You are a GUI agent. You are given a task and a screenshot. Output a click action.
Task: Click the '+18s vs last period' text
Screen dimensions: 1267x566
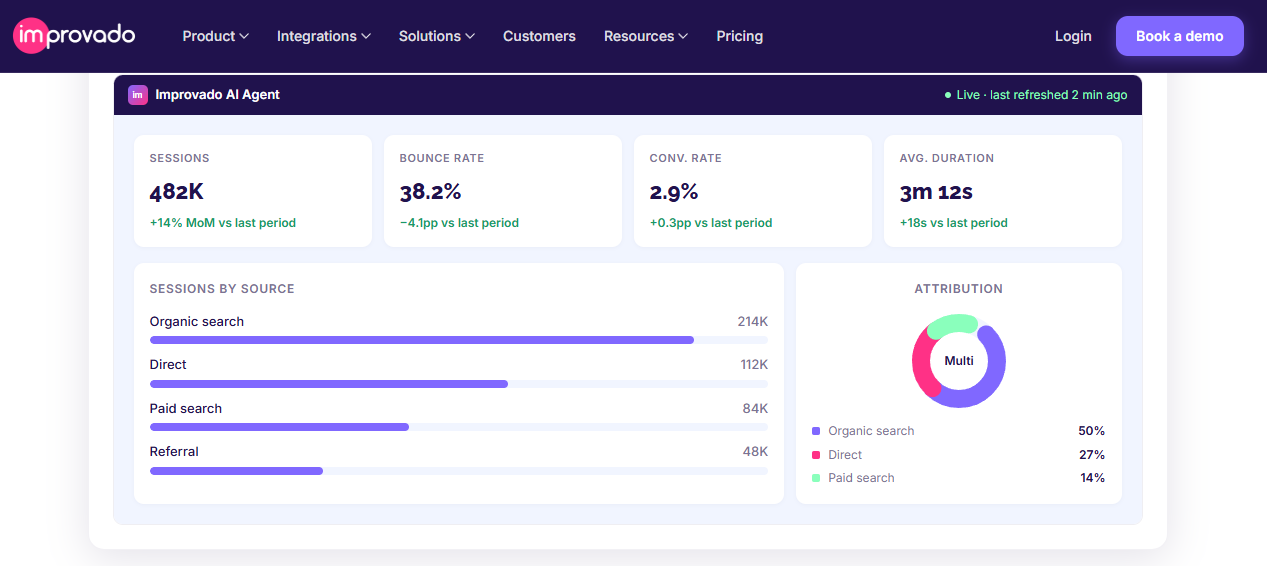(953, 223)
